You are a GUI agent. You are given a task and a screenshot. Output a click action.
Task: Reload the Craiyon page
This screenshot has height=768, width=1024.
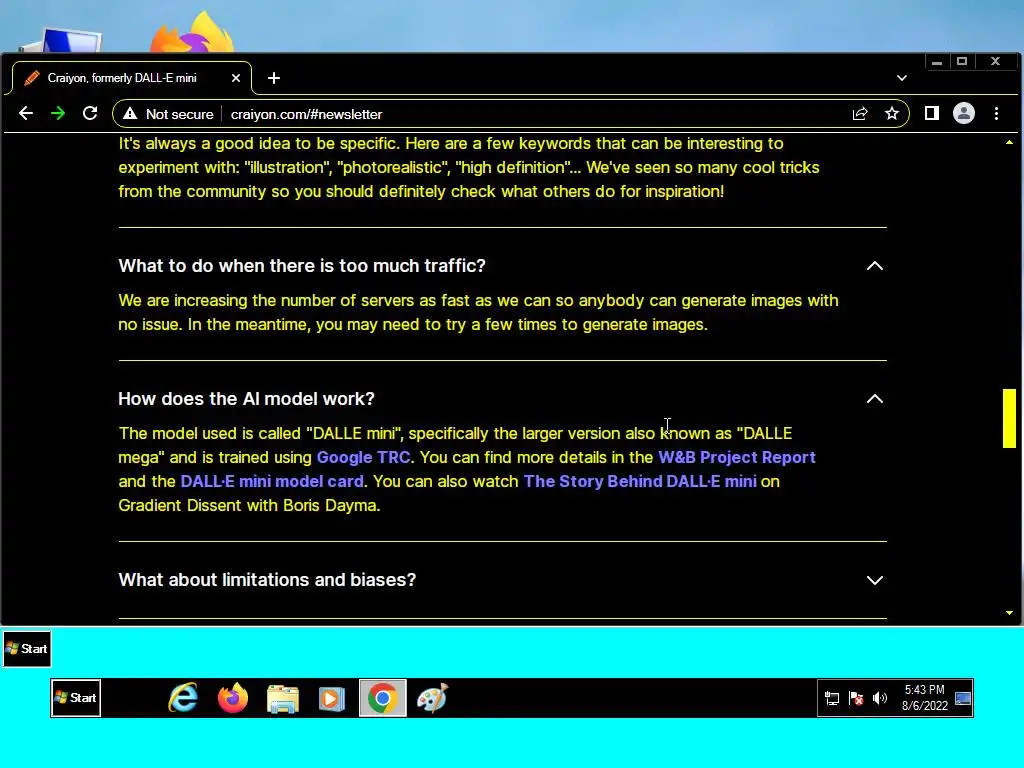click(90, 114)
